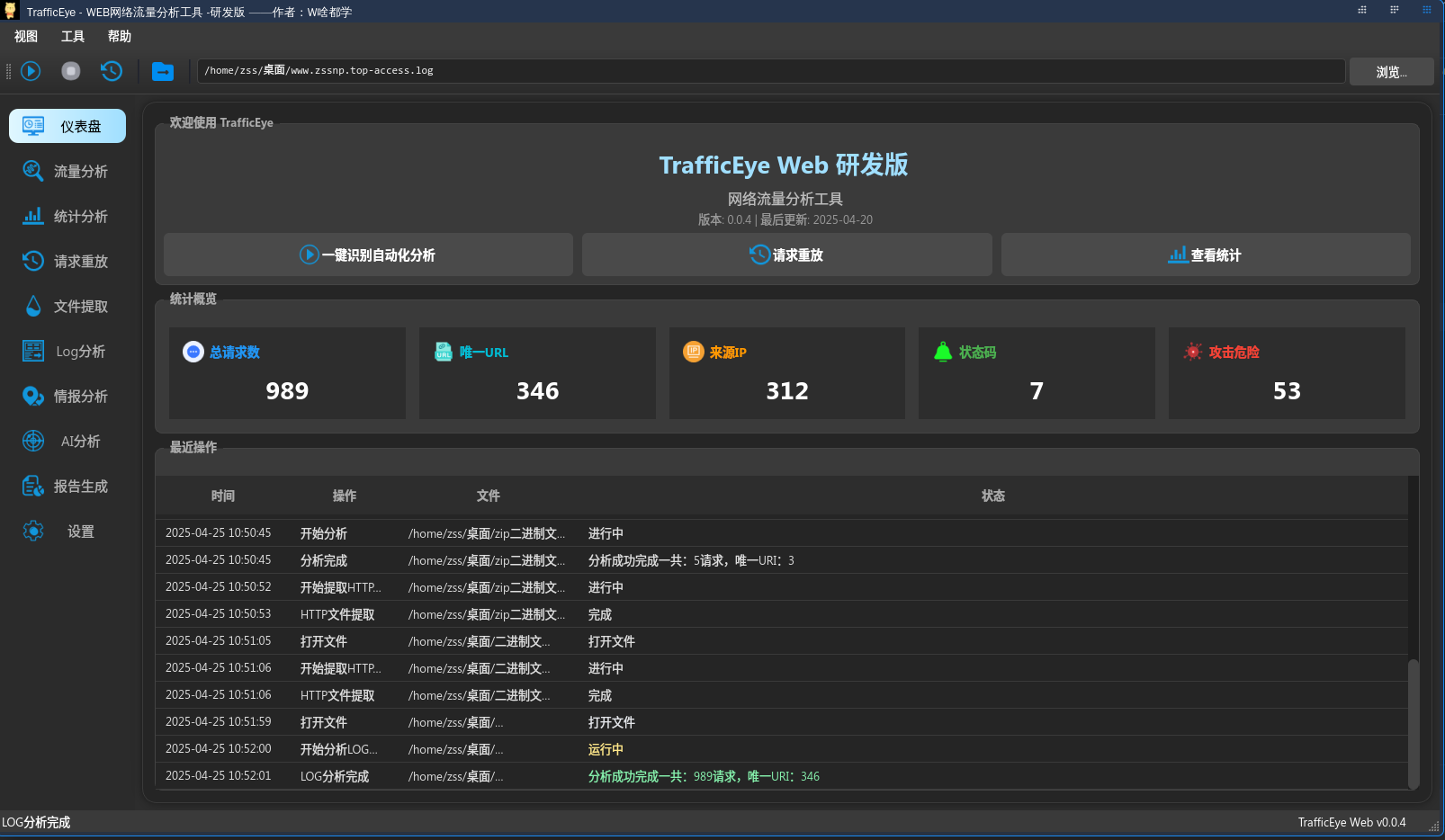Open the 帮助 menu
Image resolution: width=1445 pixels, height=840 pixels.
pyautogui.click(x=120, y=37)
